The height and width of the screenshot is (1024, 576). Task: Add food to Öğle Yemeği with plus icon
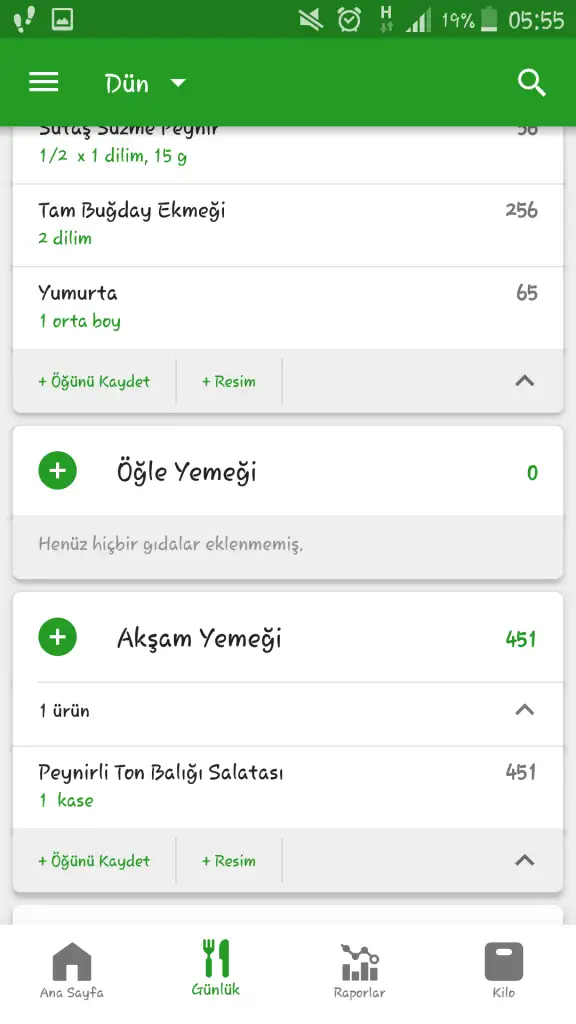coord(57,471)
